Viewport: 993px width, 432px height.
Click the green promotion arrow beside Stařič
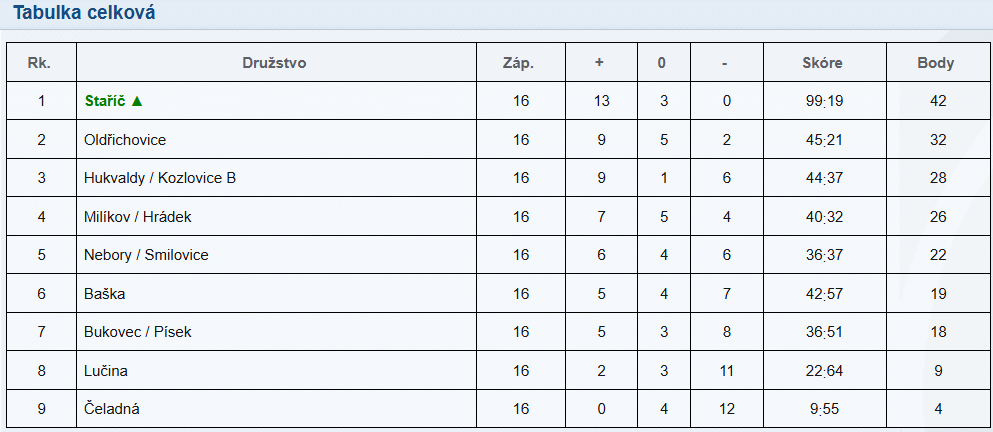137,101
